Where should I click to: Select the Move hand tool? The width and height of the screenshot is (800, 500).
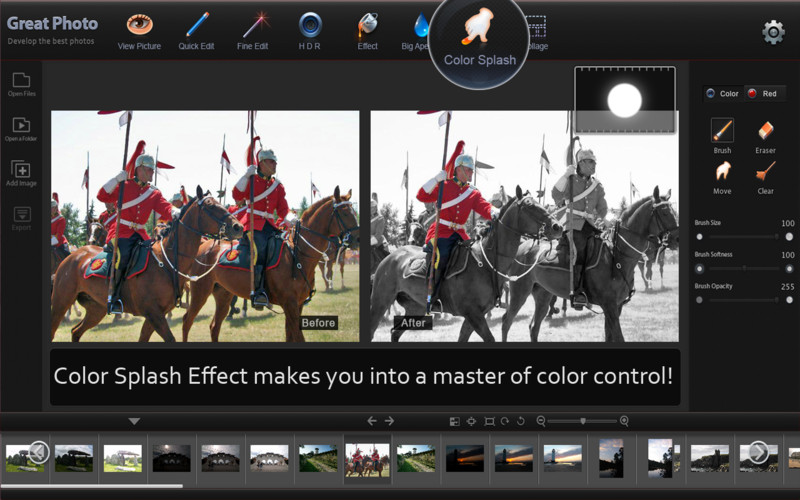pyautogui.click(x=722, y=177)
